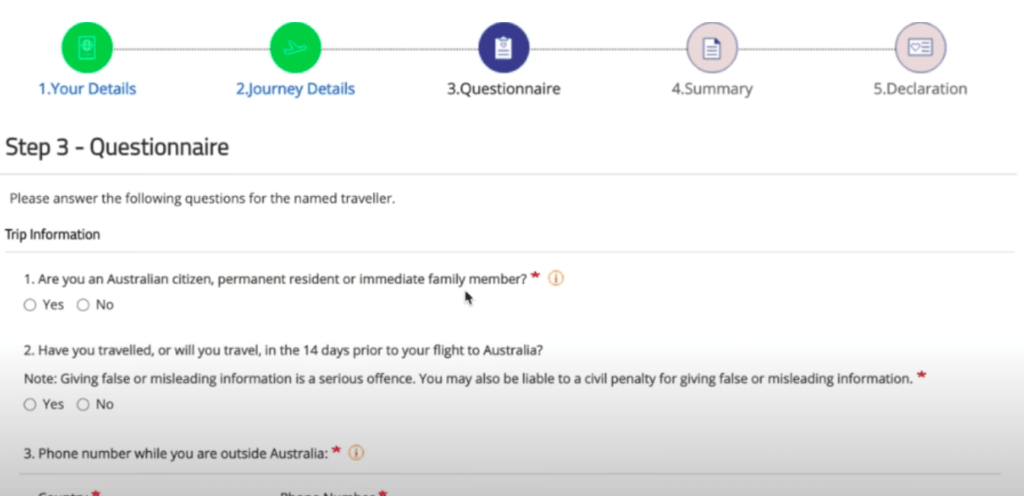The height and width of the screenshot is (496, 1024).
Task: Click the green passport icon for Your Details
Action: point(87,48)
